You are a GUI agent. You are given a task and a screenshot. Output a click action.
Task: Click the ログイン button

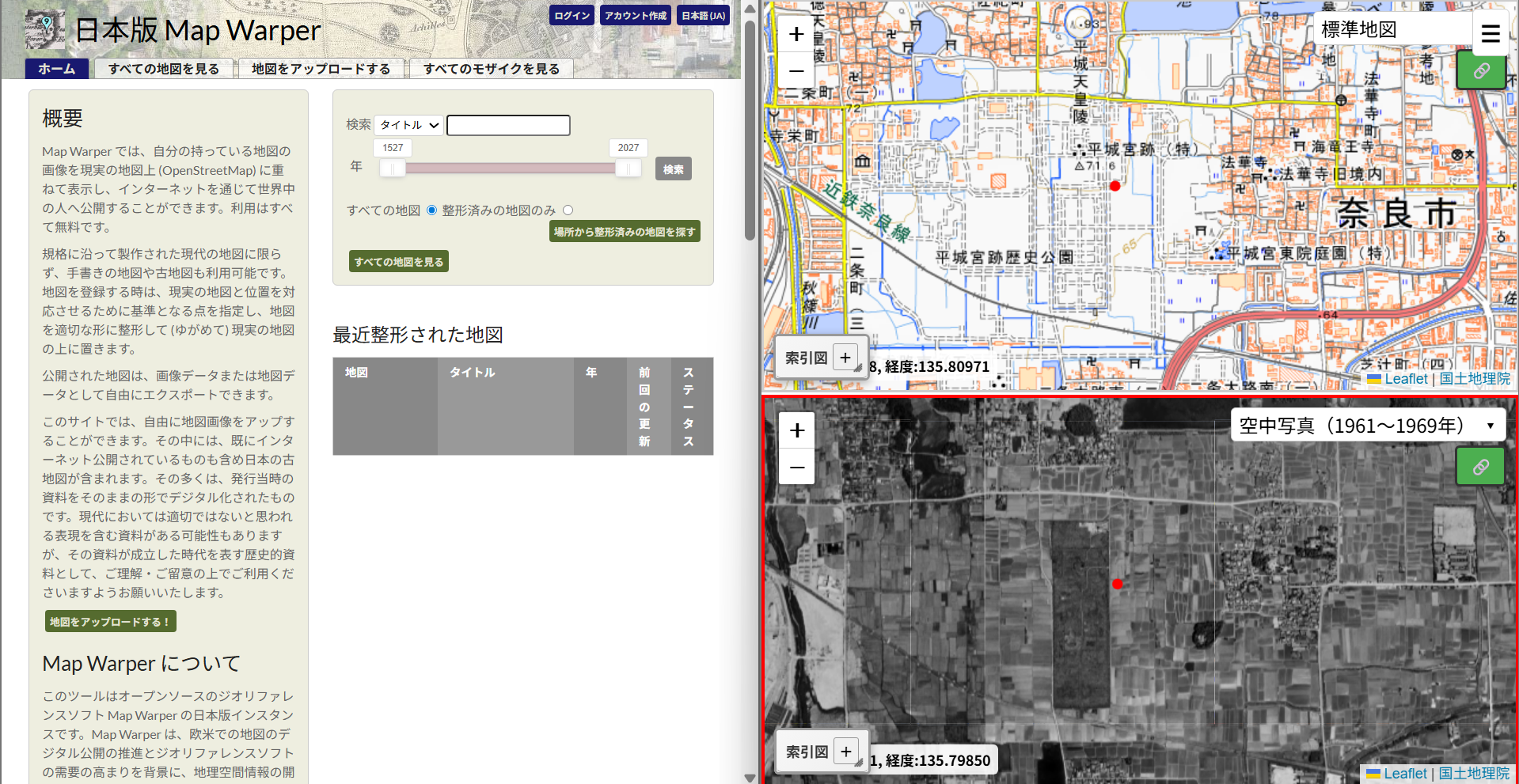[572, 14]
